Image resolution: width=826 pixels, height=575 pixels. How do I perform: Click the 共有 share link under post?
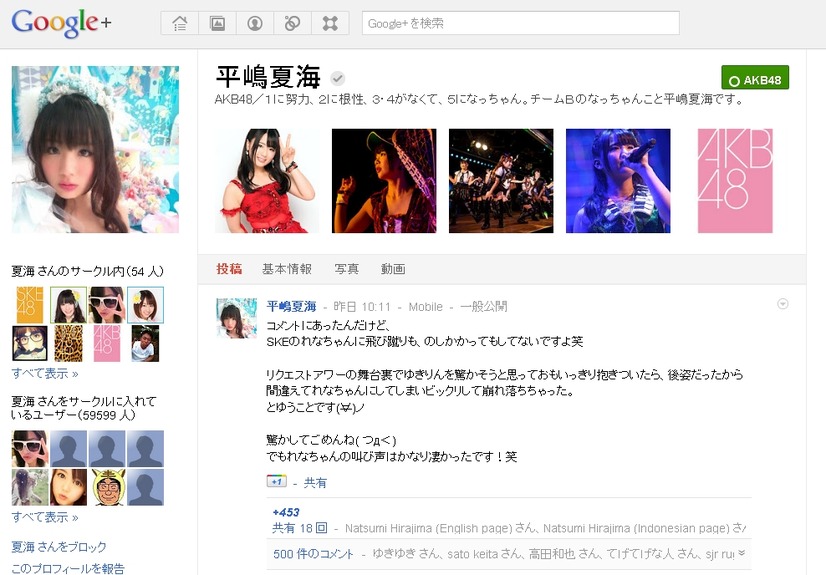point(315,483)
